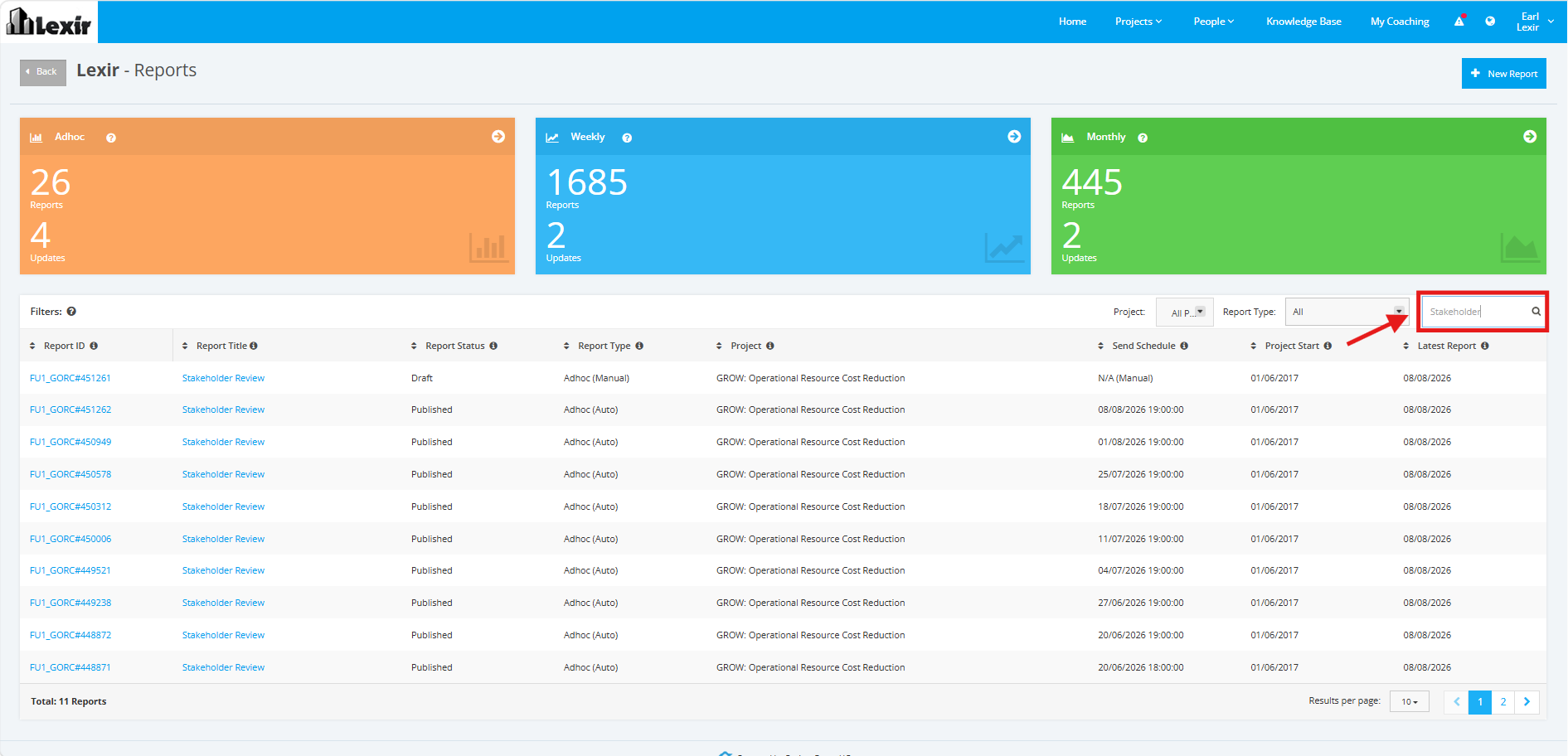Image resolution: width=1568 pixels, height=756 pixels.
Task: Click the search magnifier icon
Action: point(1536,312)
